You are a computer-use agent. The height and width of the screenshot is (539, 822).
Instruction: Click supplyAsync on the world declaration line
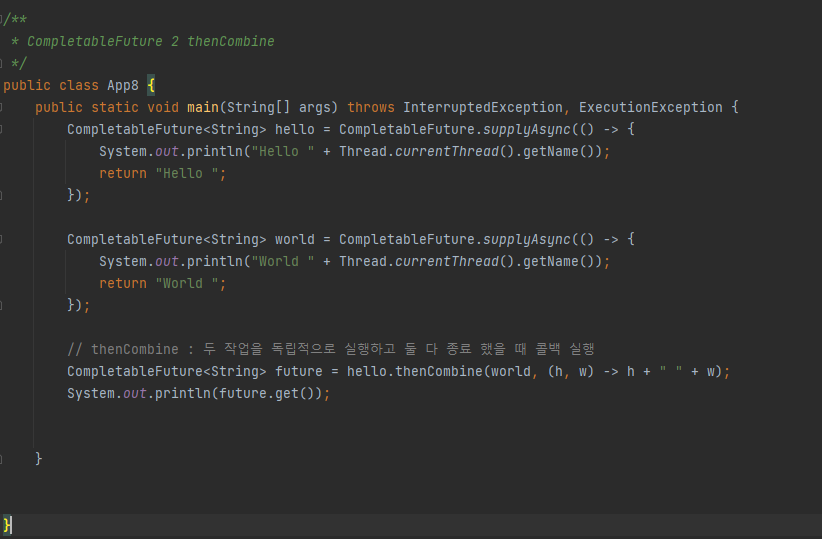(526, 240)
